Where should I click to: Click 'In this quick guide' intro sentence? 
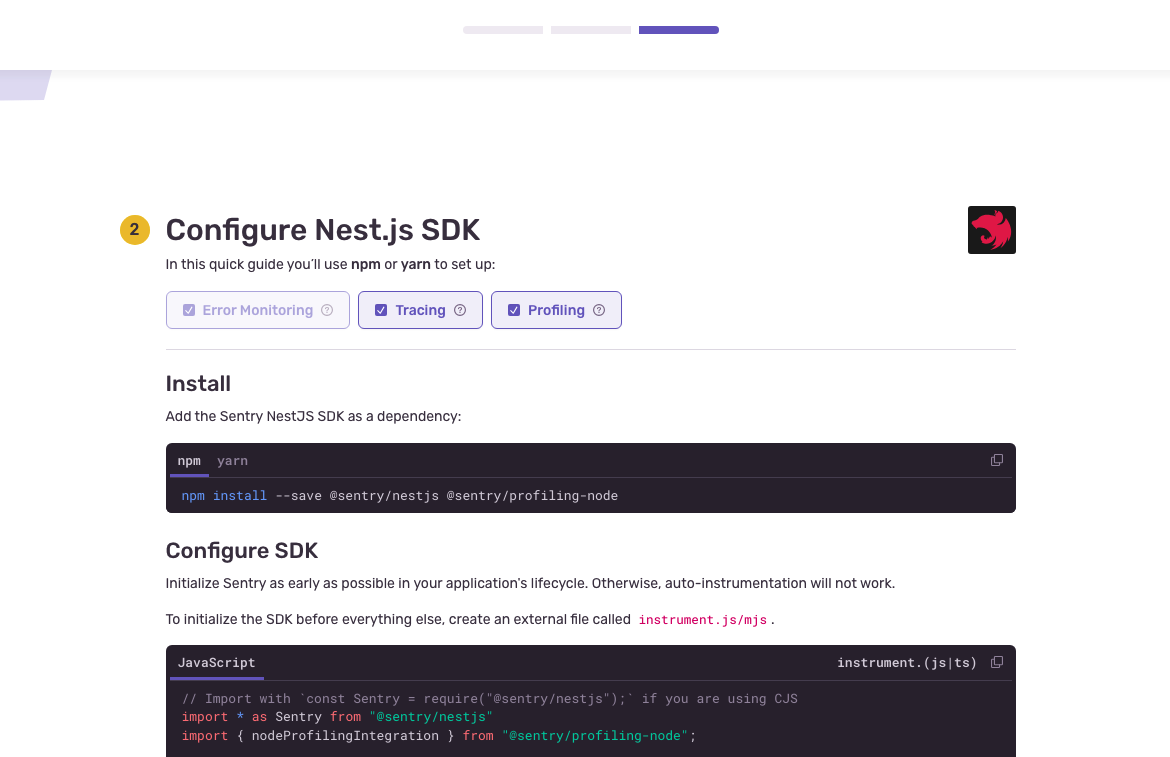[x=330, y=264]
